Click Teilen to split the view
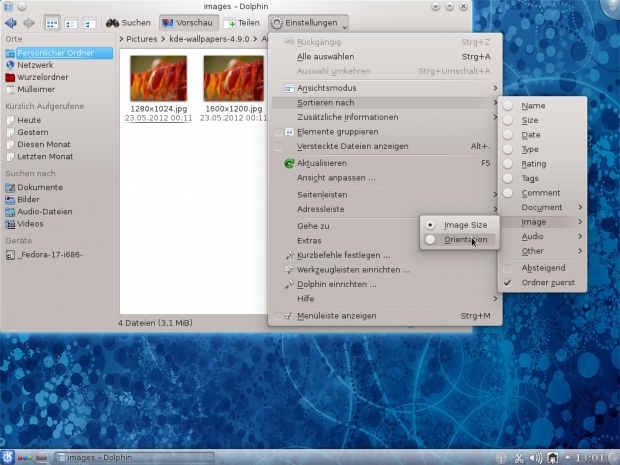 [x=242, y=22]
